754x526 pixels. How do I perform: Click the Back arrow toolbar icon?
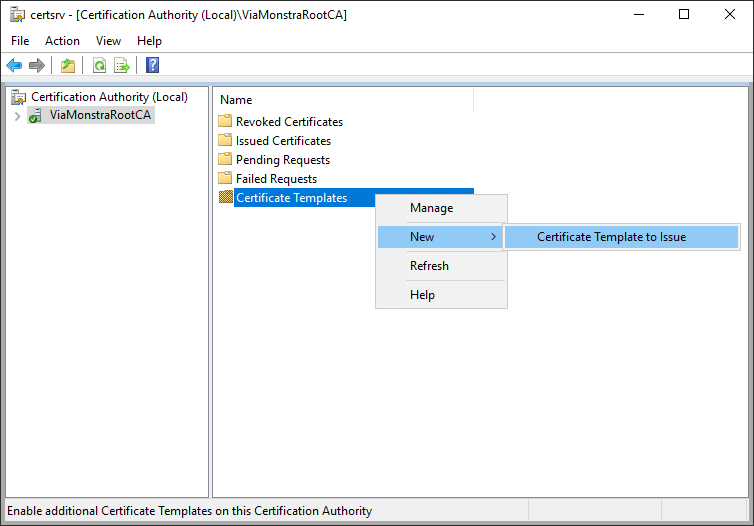point(14,66)
